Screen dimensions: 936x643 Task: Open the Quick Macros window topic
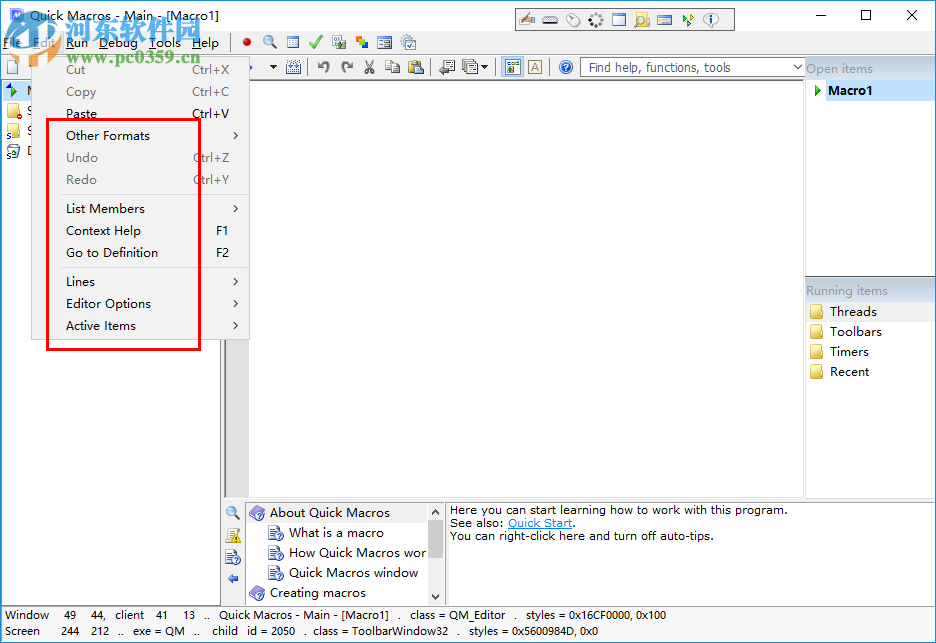353,573
